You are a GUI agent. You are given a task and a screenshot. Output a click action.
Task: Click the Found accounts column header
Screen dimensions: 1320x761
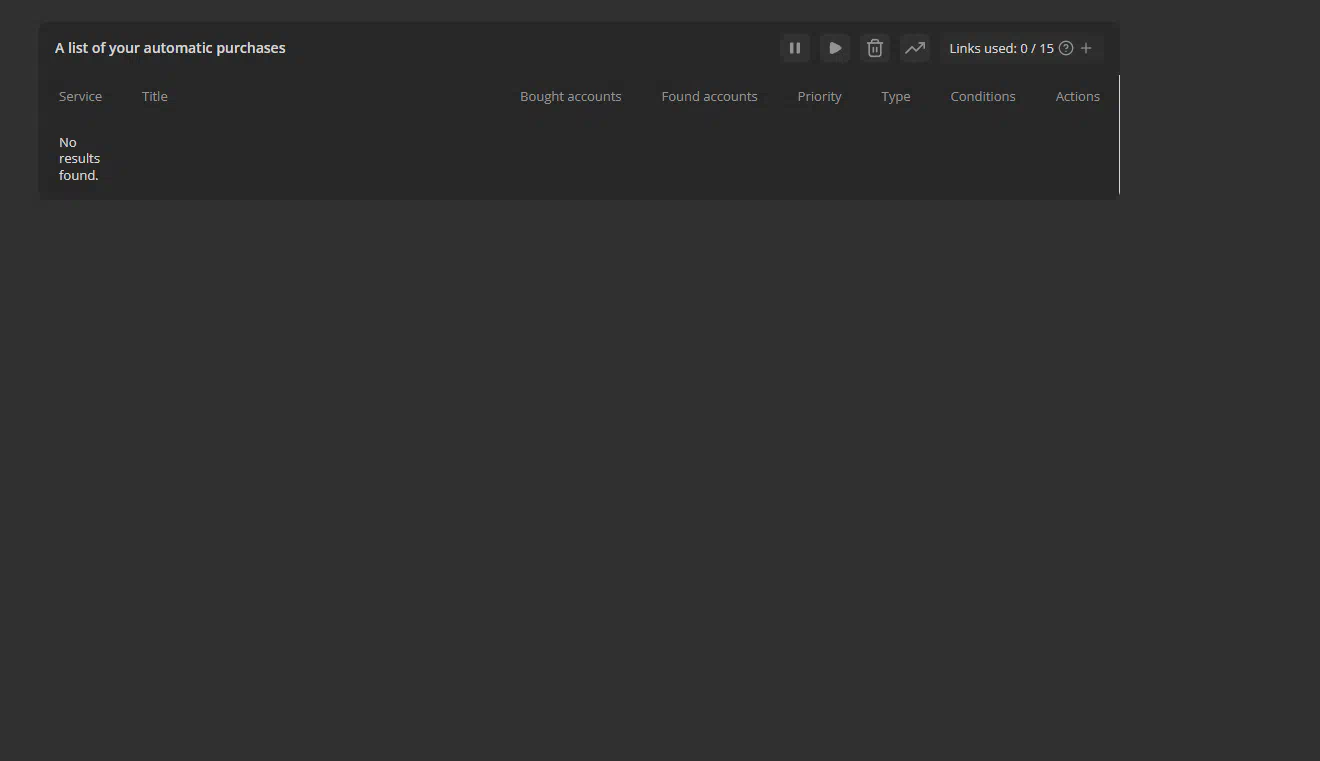709,97
